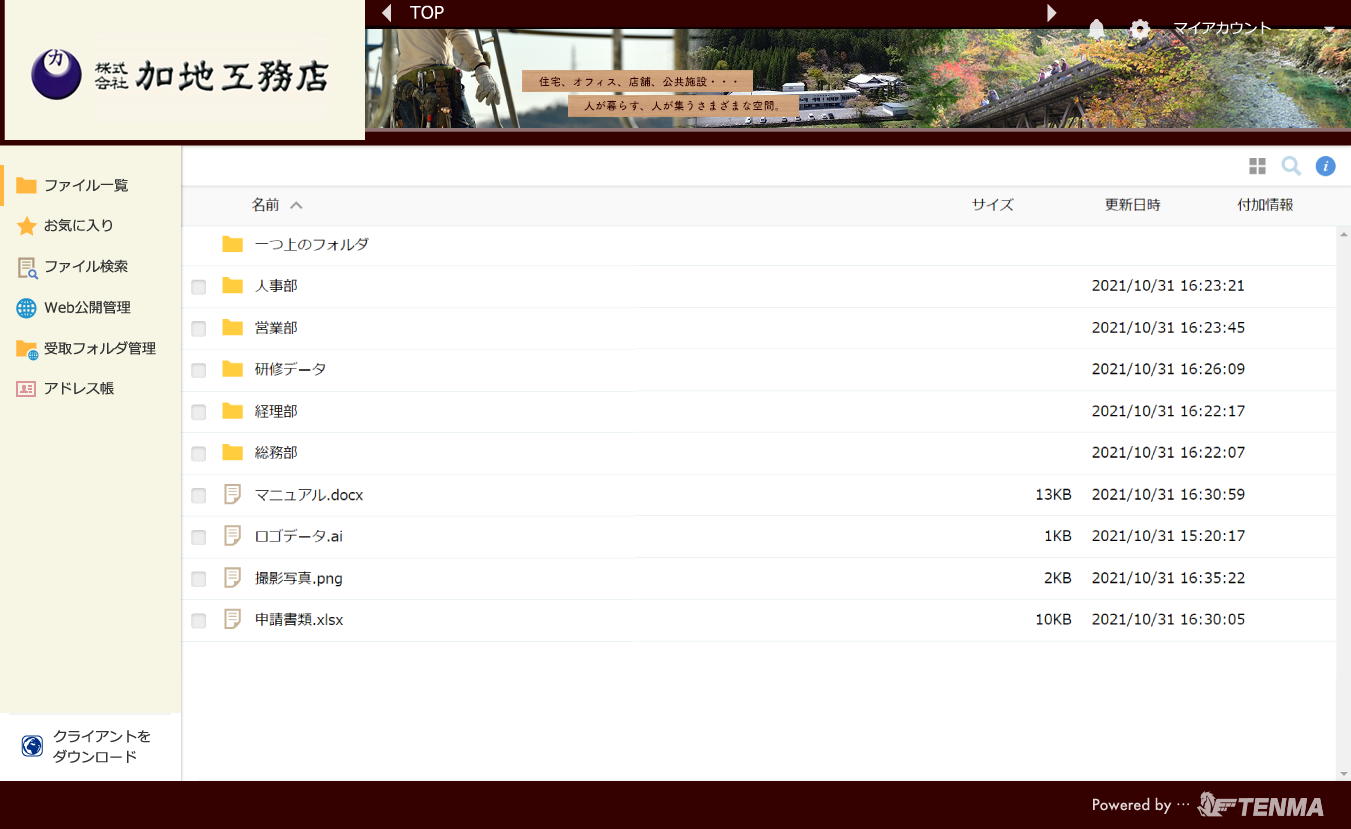Open the 撮影写真.png file
The image size is (1351, 829).
pos(298,578)
